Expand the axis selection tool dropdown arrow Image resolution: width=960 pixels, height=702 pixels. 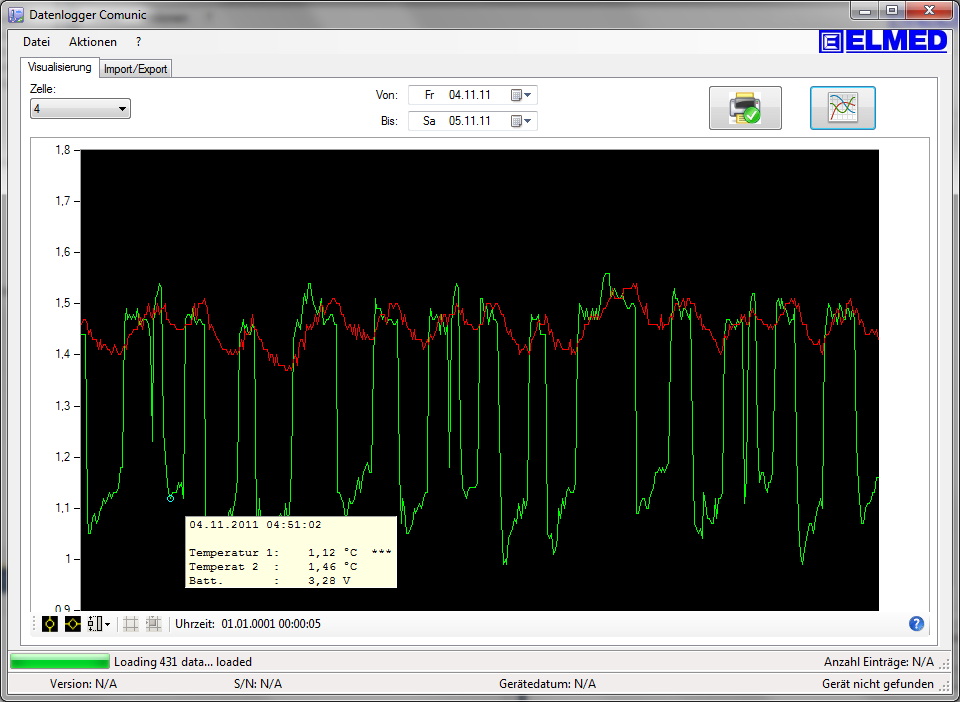[x=107, y=624]
